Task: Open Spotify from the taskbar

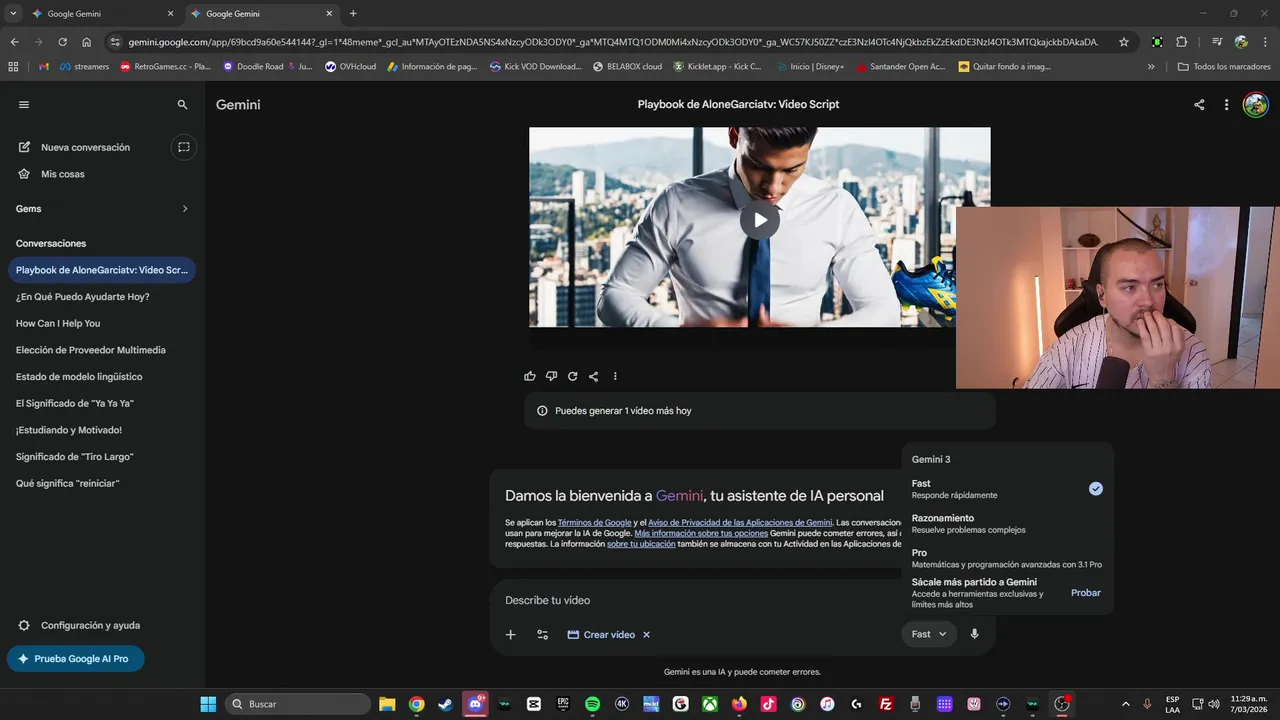Action: tap(592, 704)
